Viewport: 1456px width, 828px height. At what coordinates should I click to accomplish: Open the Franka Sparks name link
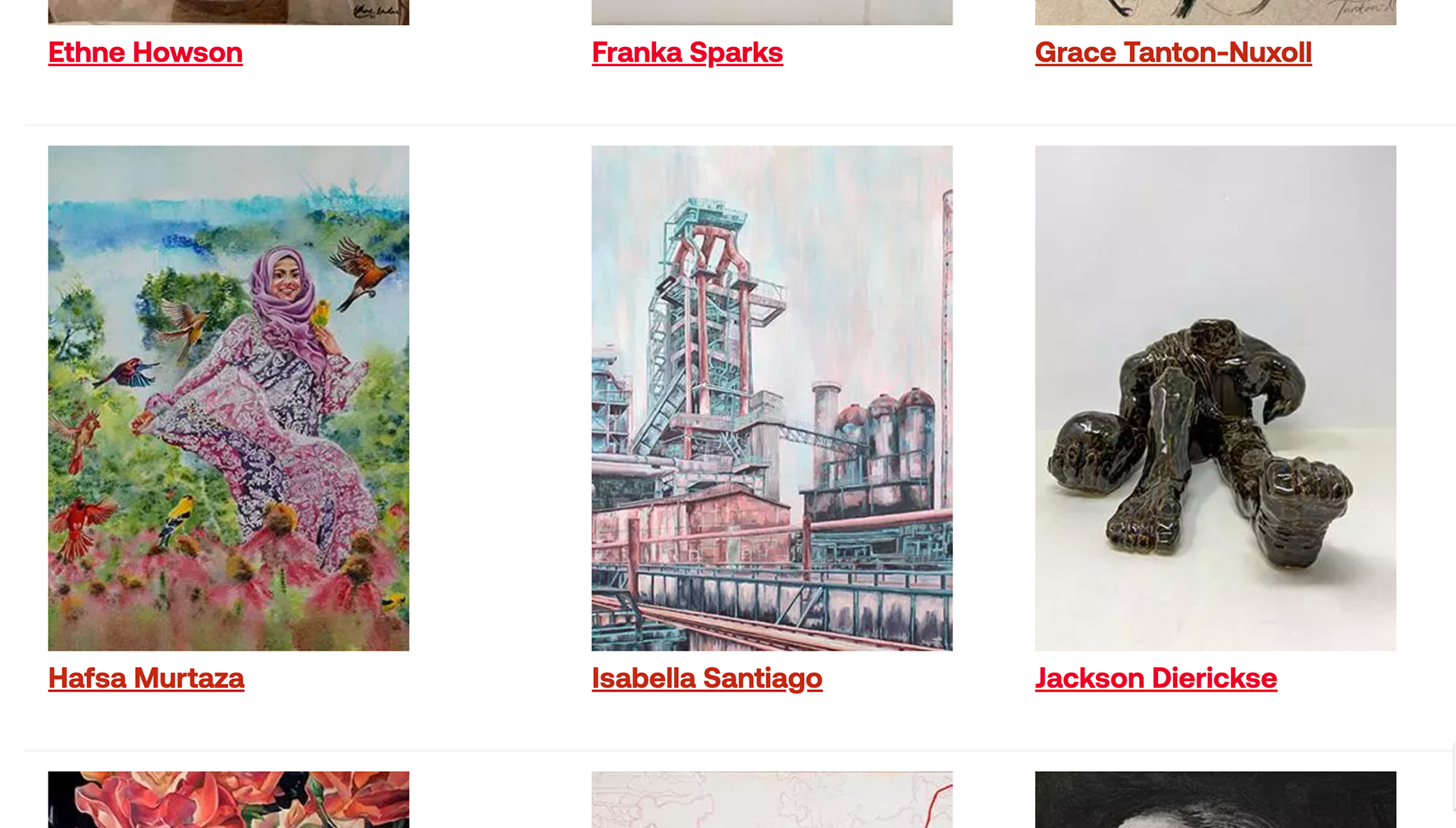687,52
